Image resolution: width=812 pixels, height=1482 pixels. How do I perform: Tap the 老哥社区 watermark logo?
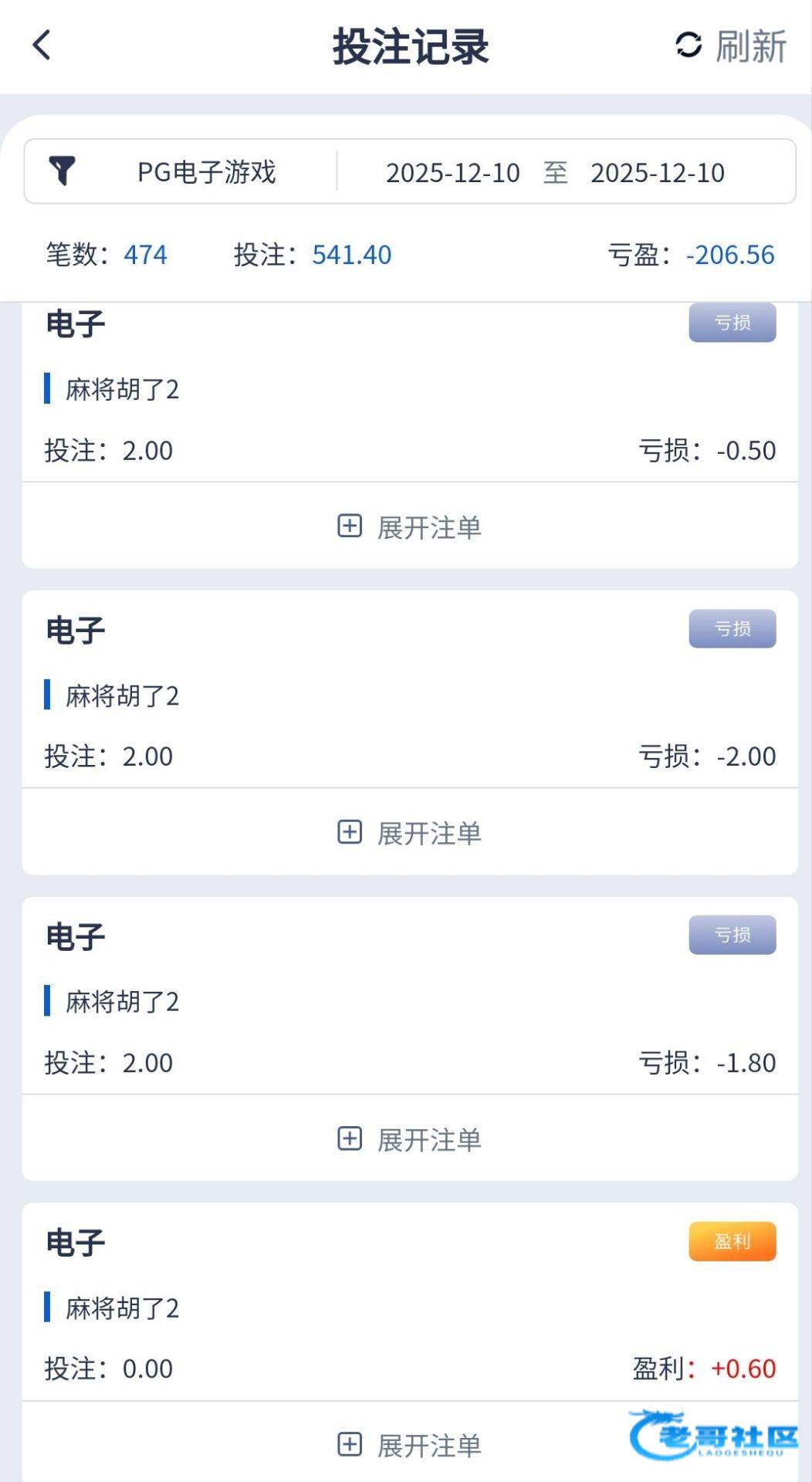click(x=714, y=1436)
